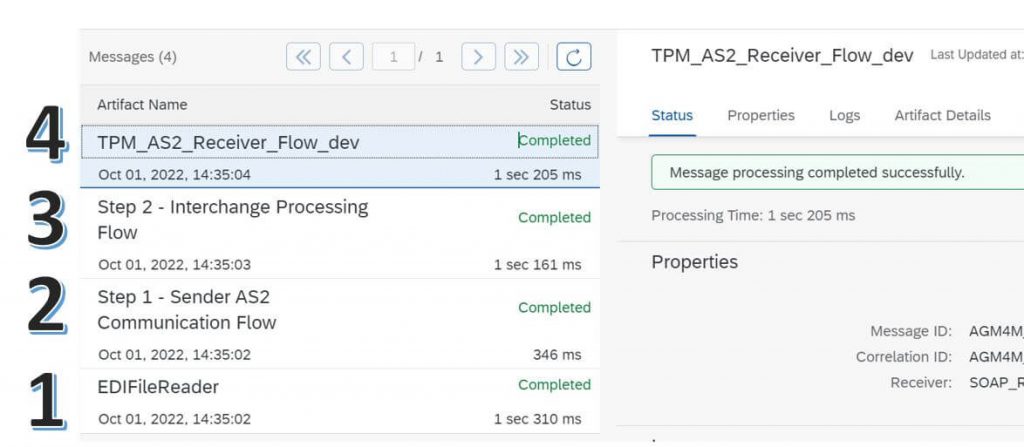
Task: Click Completed status of EDIFileReader
Action: pos(554,385)
